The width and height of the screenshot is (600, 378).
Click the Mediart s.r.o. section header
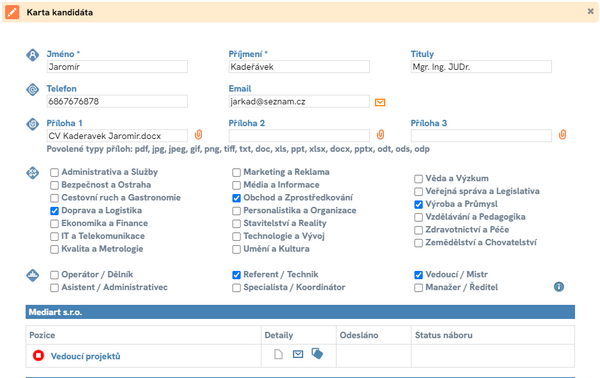pos(300,312)
